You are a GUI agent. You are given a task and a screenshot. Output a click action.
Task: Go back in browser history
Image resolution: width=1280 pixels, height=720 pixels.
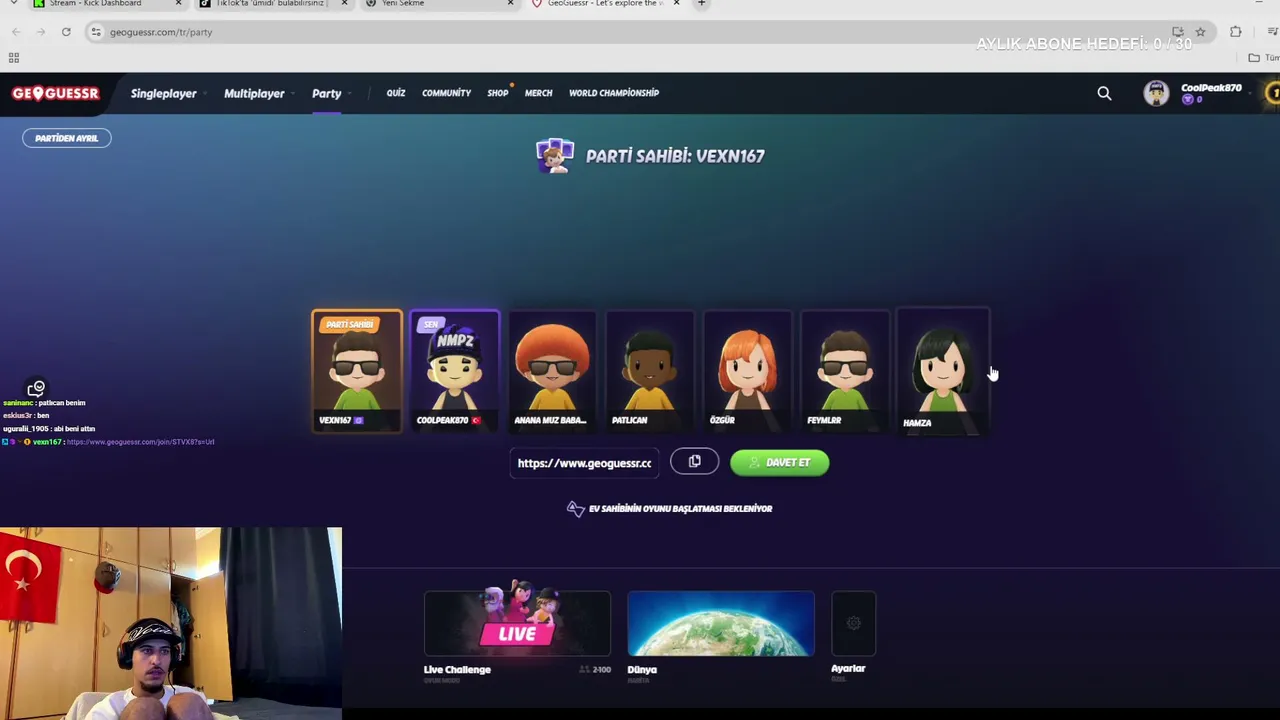(x=15, y=32)
